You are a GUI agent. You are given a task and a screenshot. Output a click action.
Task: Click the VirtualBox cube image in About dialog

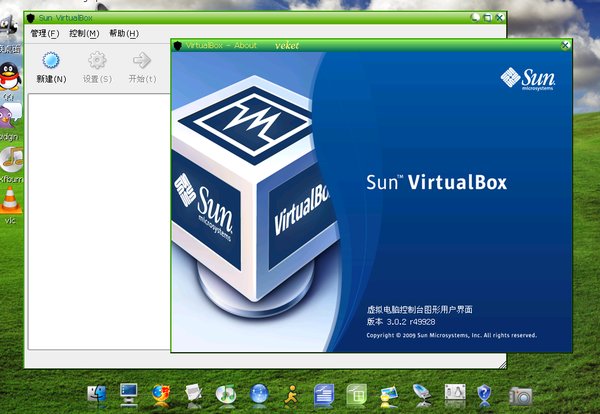click(254, 195)
